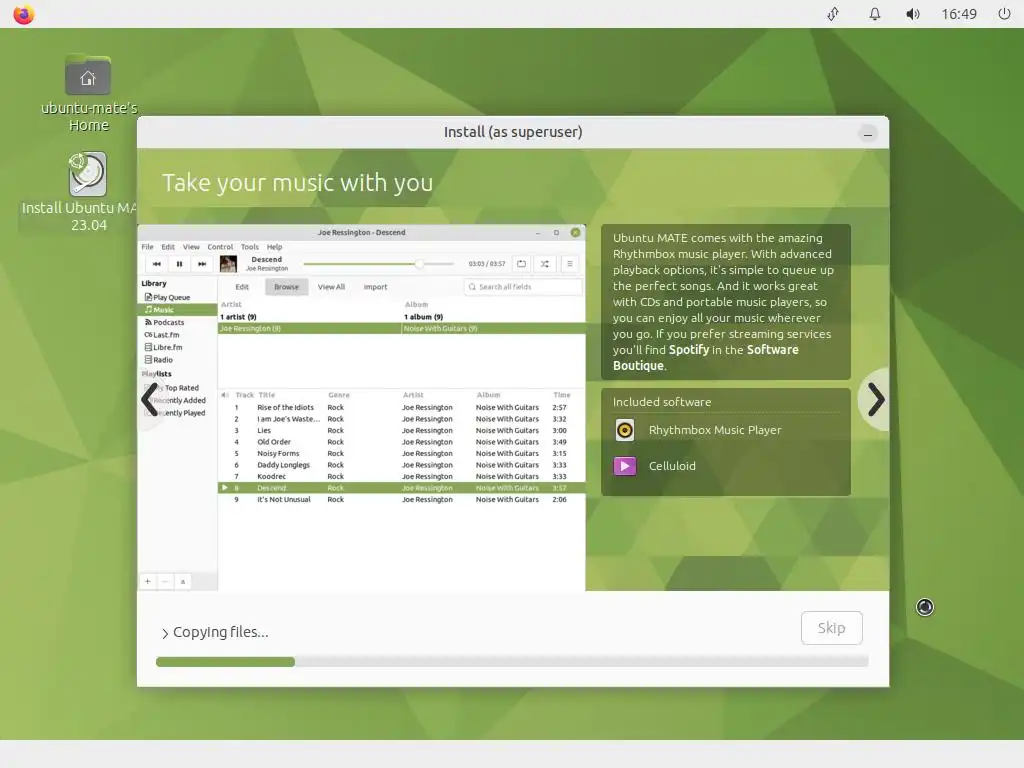Click the 'Daddy Longlegs' track row

[401, 465]
